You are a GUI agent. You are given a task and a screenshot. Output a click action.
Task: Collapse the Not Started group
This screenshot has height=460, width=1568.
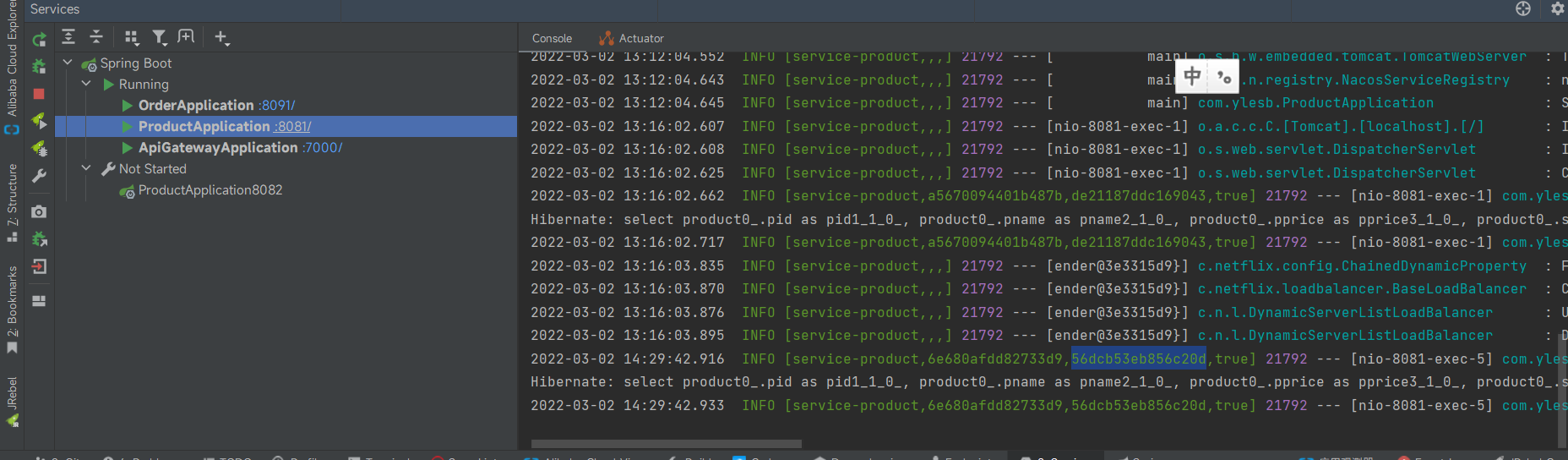point(86,168)
